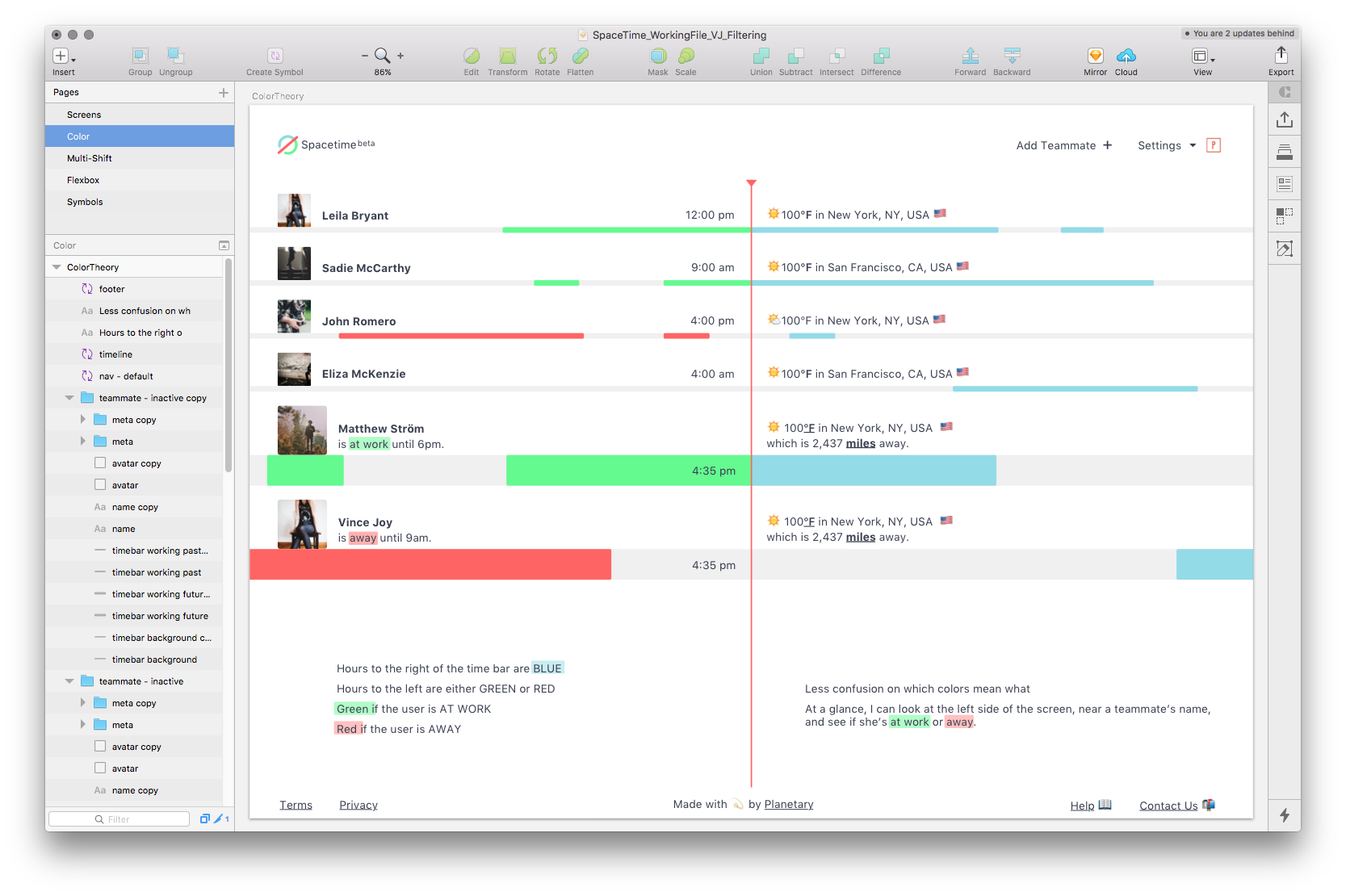Select the Multi-Shift page

[140, 158]
